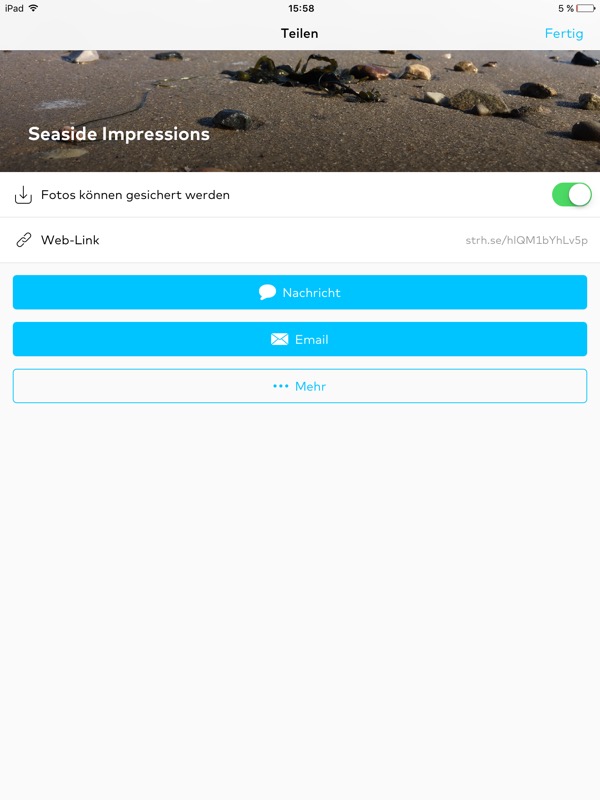The image size is (600, 800).
Task: Click the download icon beside Fotos
Action: [24, 195]
